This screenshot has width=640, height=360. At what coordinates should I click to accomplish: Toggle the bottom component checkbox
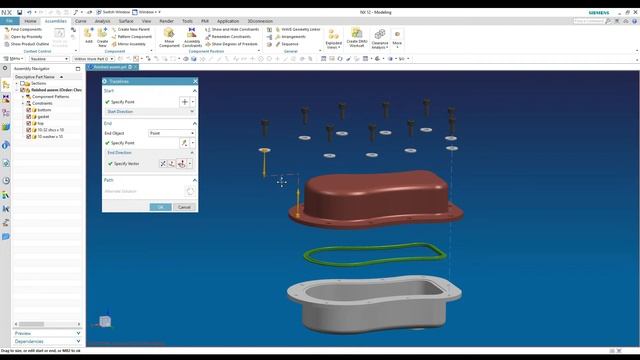(29, 110)
